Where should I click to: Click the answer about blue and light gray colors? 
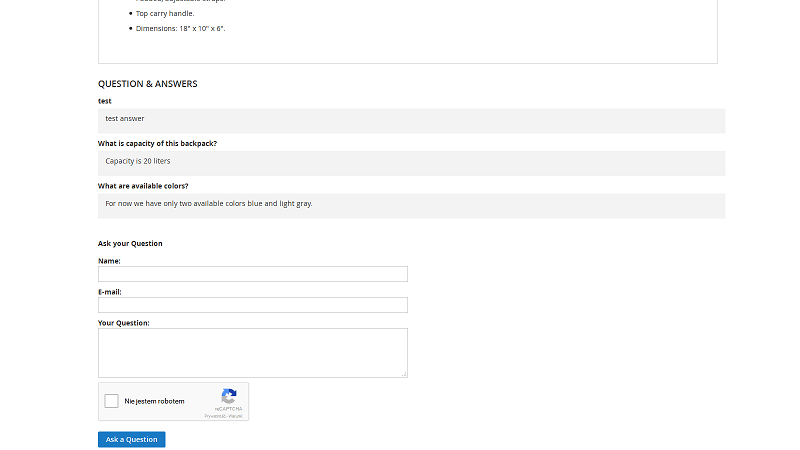(x=209, y=204)
